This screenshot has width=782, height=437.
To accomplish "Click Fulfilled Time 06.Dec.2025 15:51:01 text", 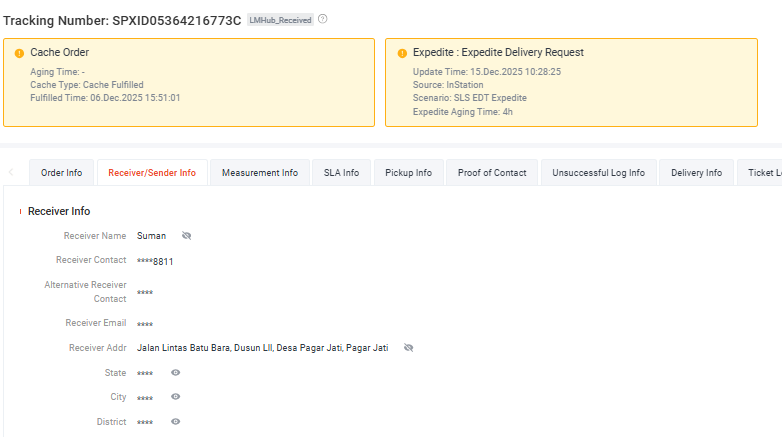I will [105, 98].
